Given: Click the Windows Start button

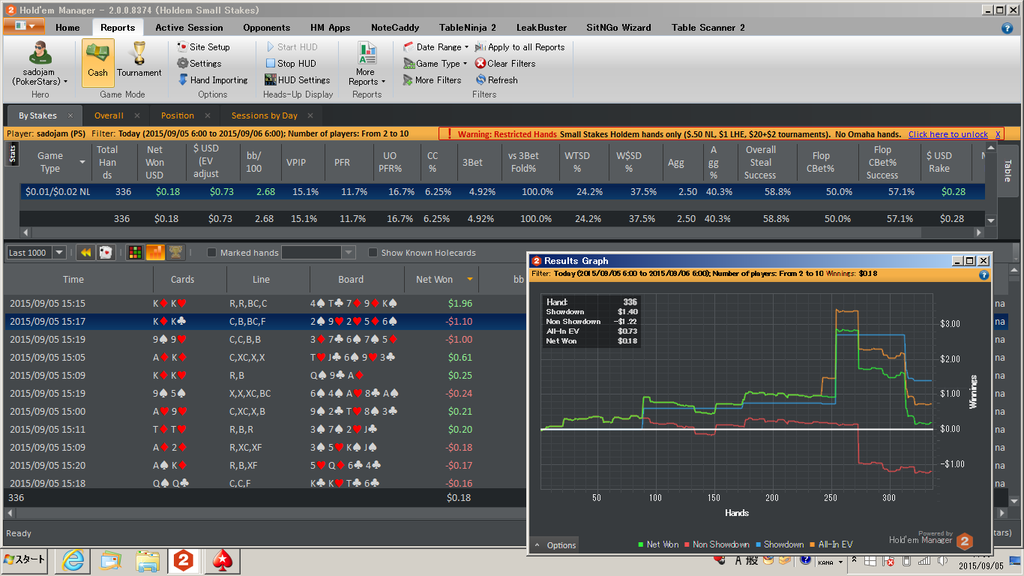Looking at the screenshot, I should coord(25,560).
